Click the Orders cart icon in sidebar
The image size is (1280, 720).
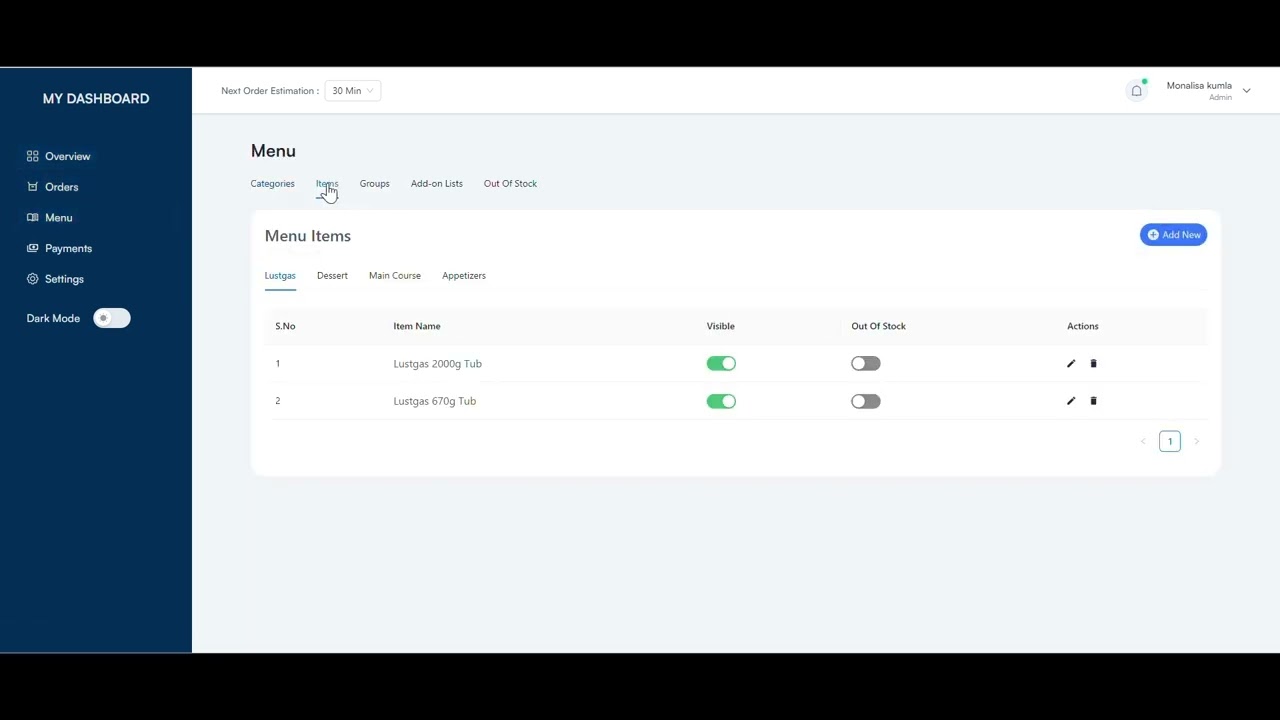(x=33, y=187)
